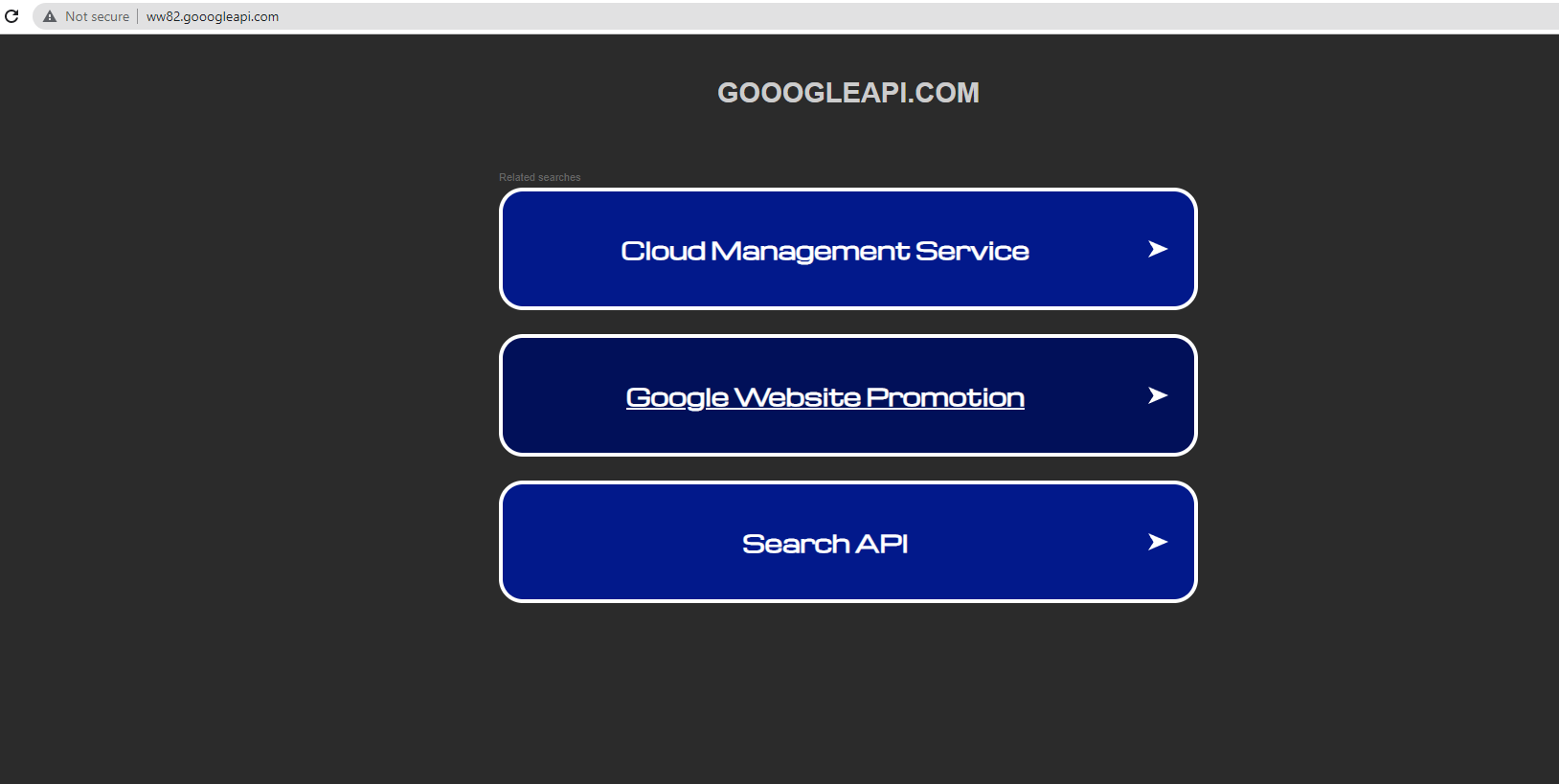Follow the Google Website Promotion link

pyautogui.click(x=825, y=397)
